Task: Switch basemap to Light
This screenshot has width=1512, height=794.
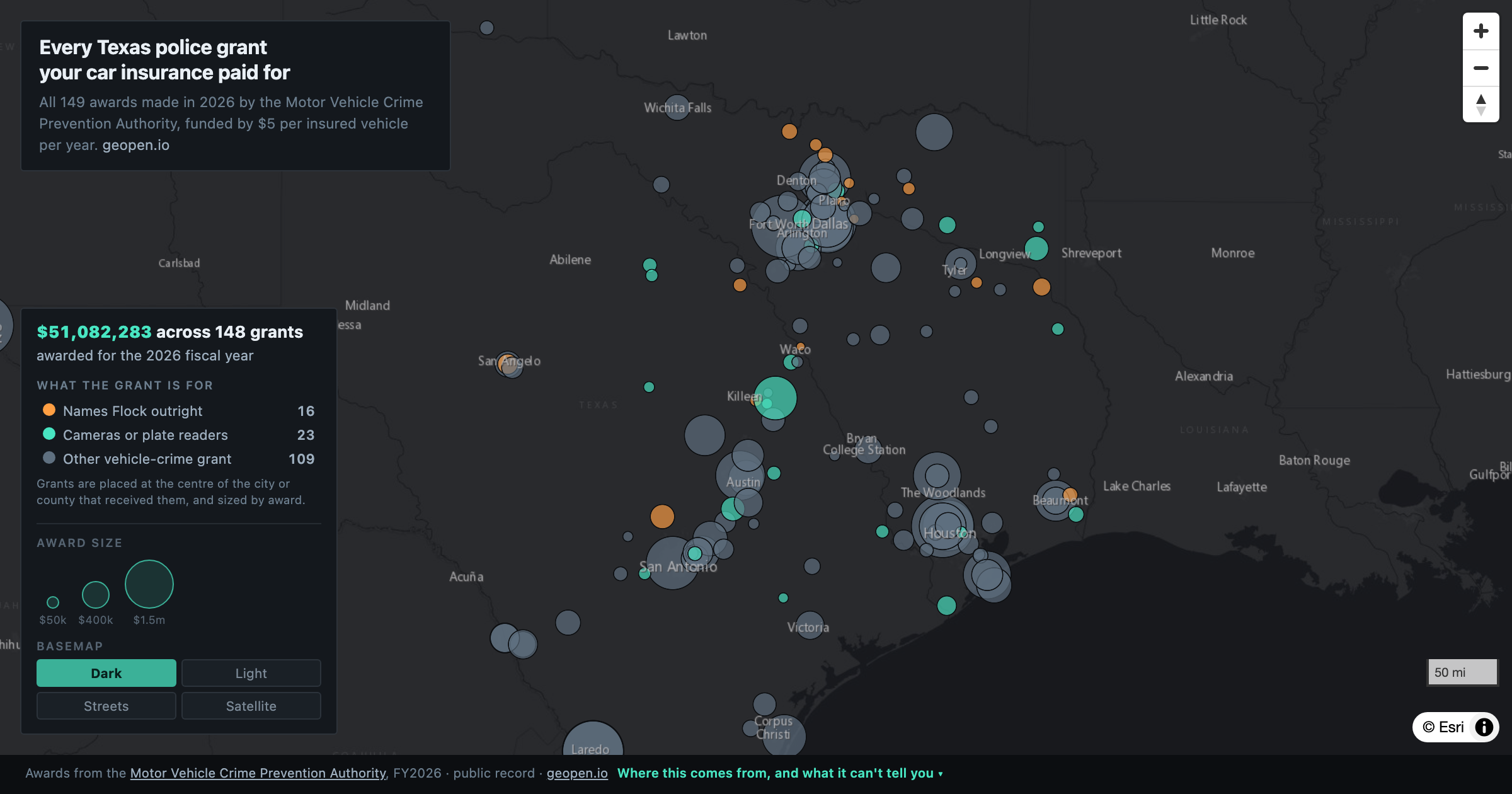Action: coord(251,673)
